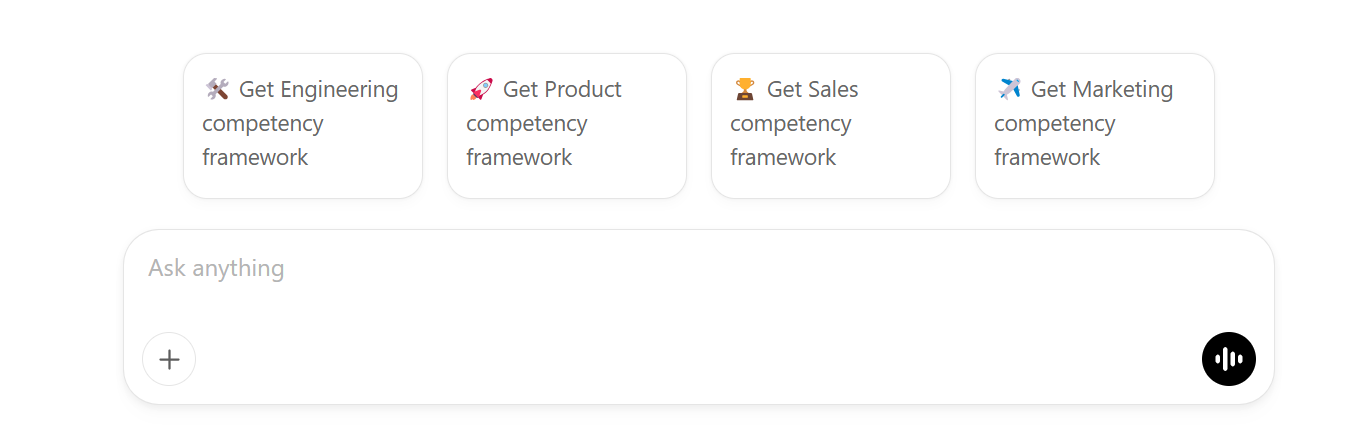
Task: Pick the Get Sales competency framework prompt
Action: (830, 126)
